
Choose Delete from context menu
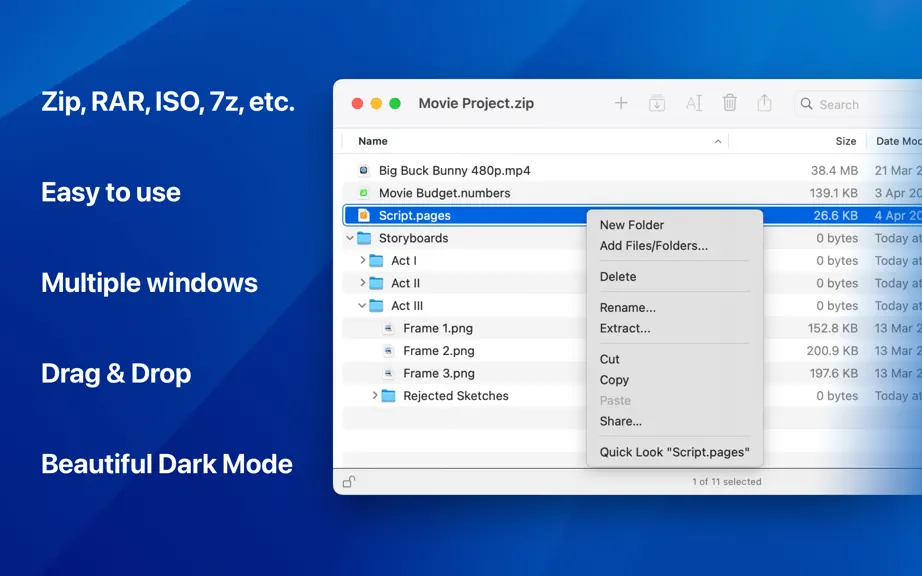point(617,277)
